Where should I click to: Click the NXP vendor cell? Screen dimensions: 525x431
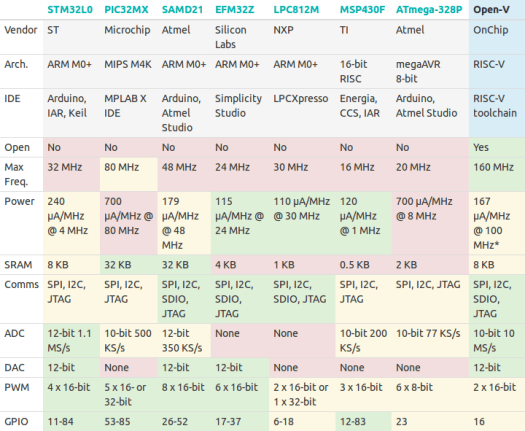tap(302, 37)
